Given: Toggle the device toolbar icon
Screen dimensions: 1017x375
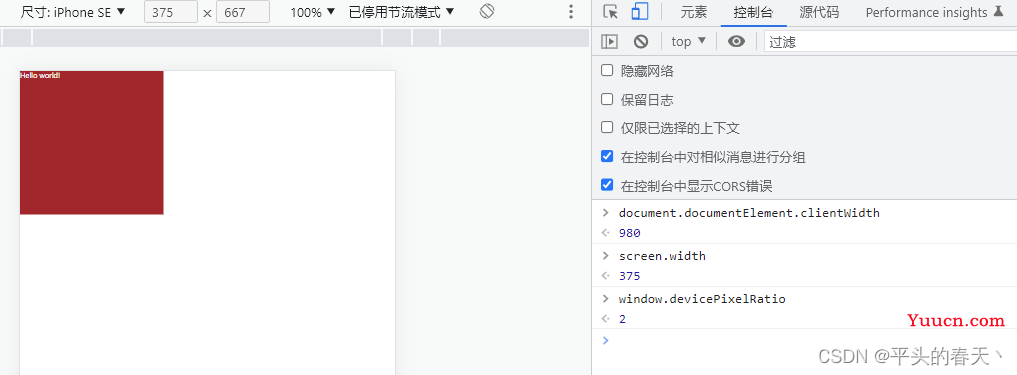Looking at the screenshot, I should (x=640, y=12).
